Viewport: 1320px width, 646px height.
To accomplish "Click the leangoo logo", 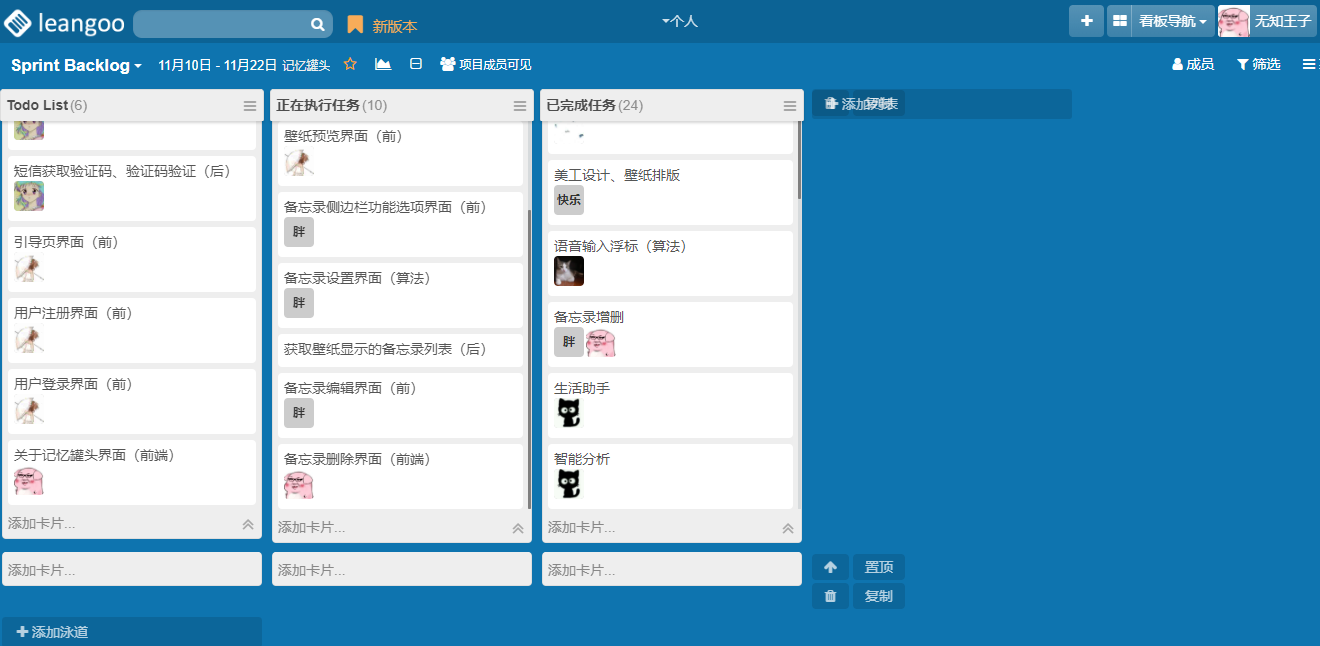I will tap(63, 21).
